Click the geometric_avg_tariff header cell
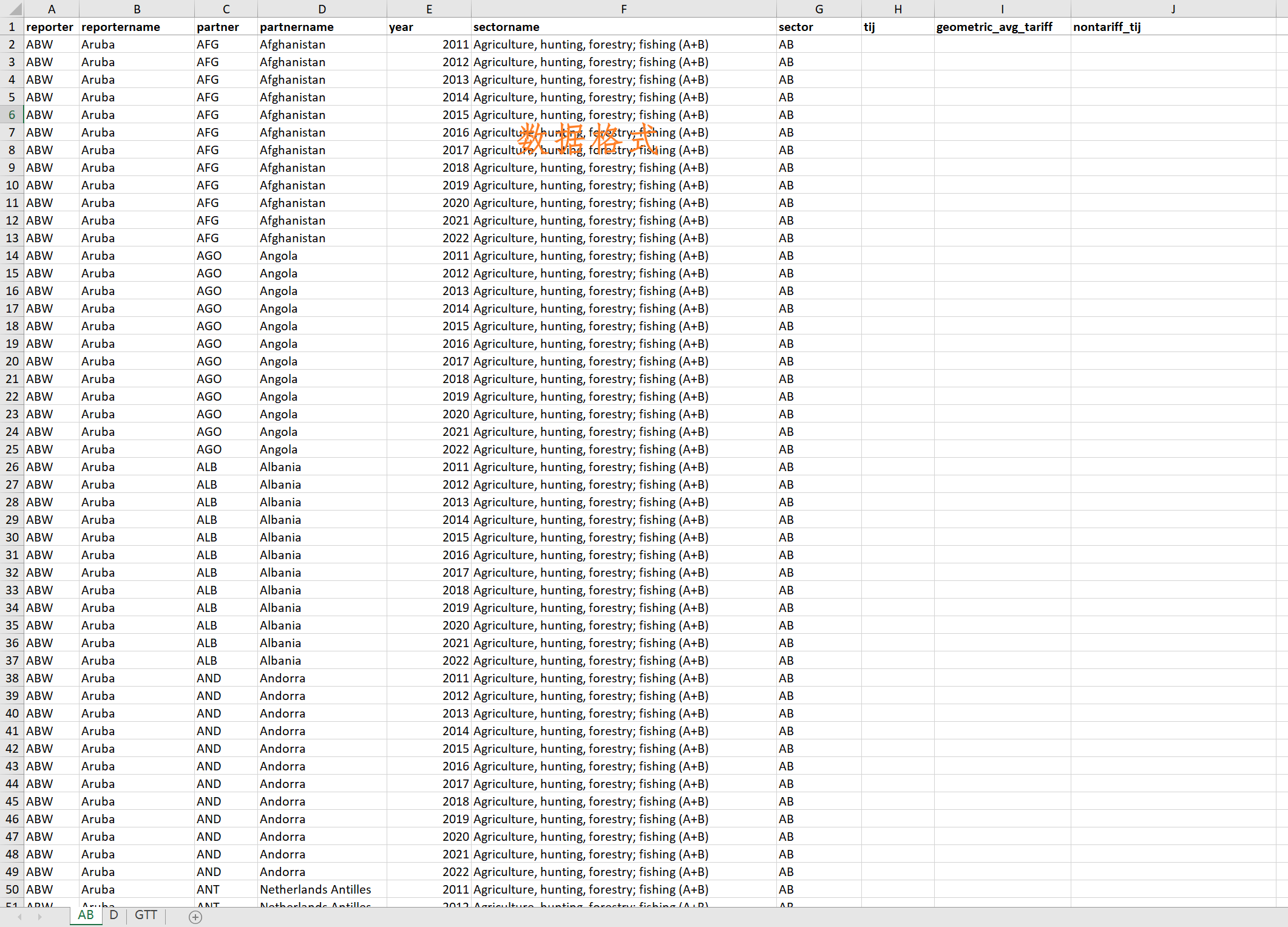Screen dimensions: 1288x927 (1002, 27)
